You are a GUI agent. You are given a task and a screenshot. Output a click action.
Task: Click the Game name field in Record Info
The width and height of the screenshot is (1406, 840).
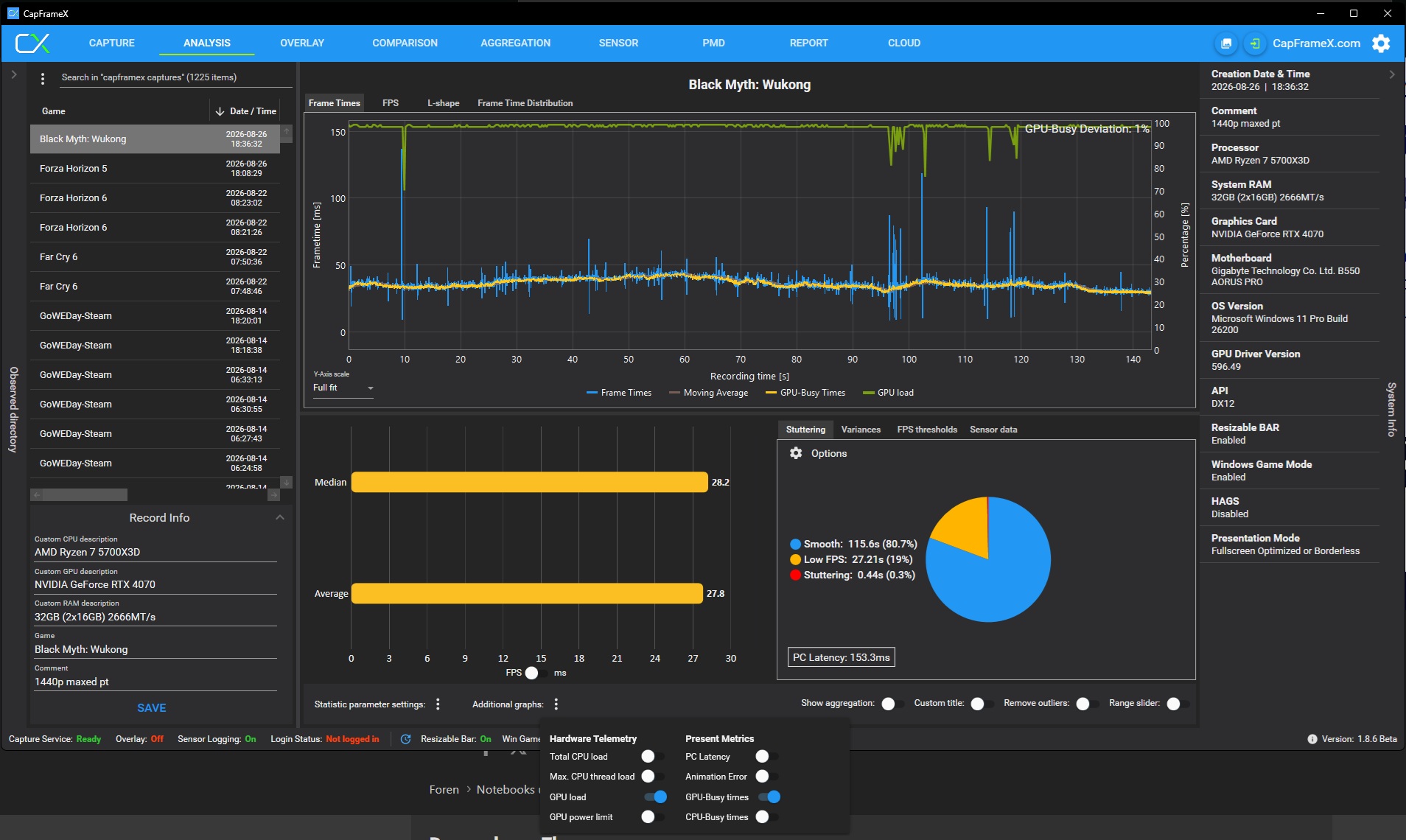(155, 650)
